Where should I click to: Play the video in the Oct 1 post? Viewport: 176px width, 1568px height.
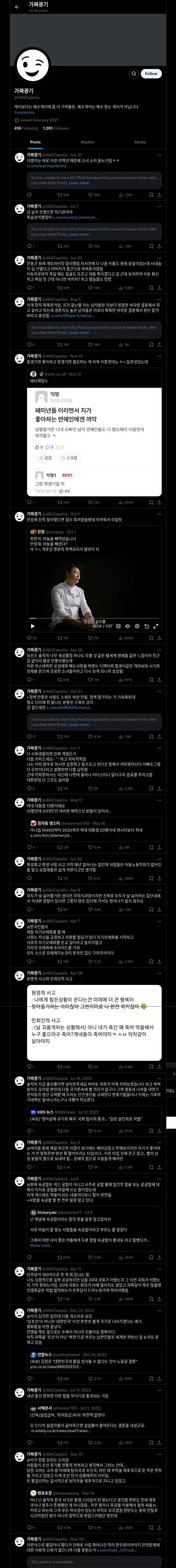pyautogui.click(x=33, y=626)
